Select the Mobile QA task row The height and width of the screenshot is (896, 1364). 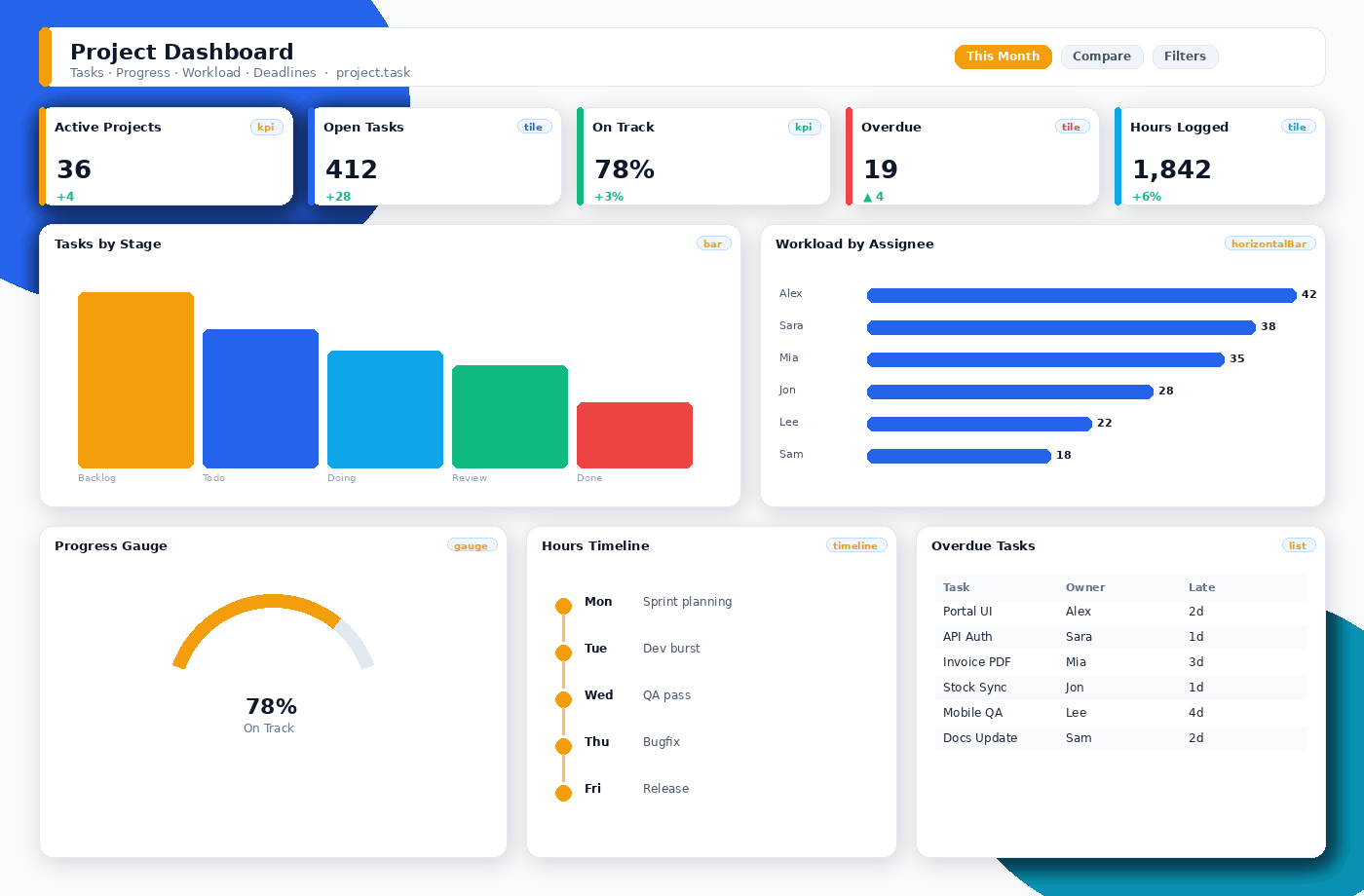pyautogui.click(x=1120, y=713)
